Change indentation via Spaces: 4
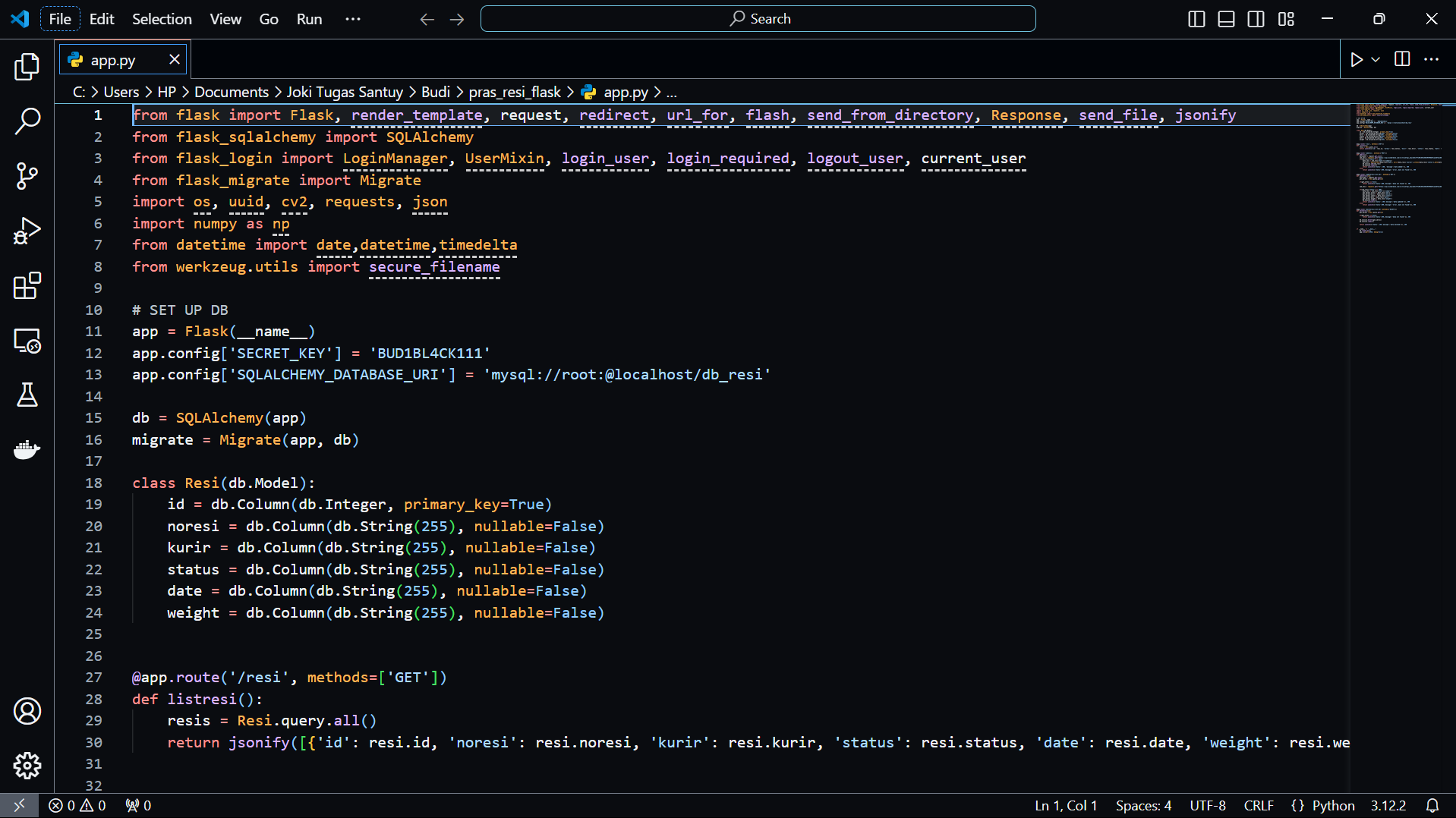 pos(1143,806)
